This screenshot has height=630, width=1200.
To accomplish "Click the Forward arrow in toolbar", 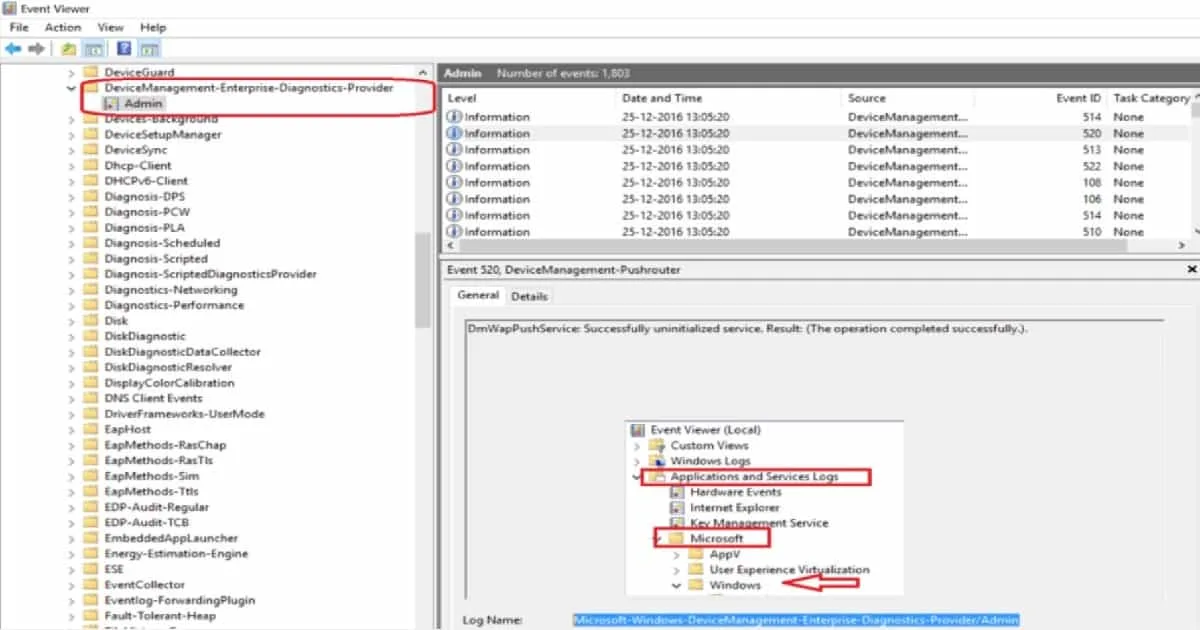I will [x=37, y=49].
